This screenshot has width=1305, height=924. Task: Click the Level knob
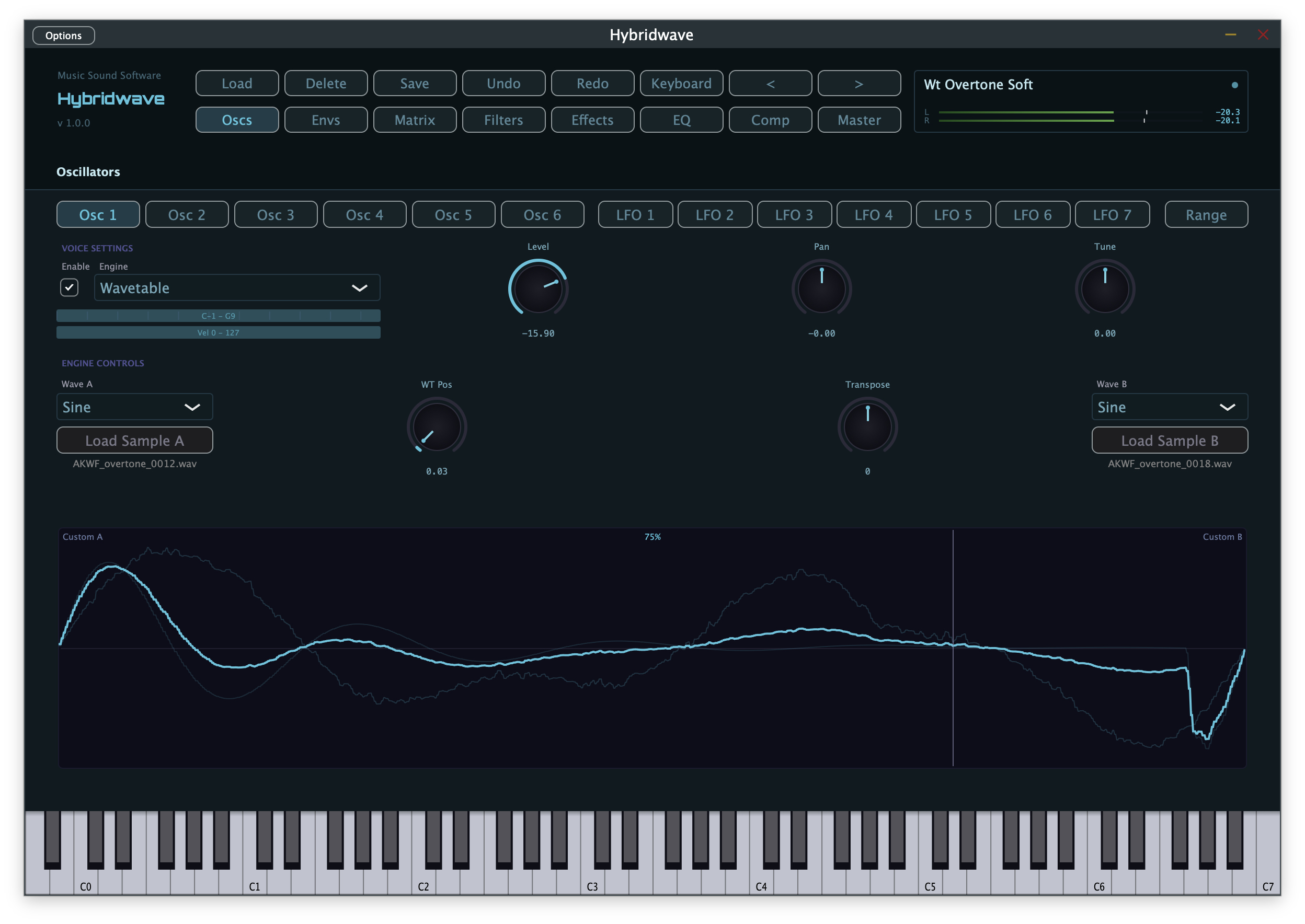click(538, 287)
